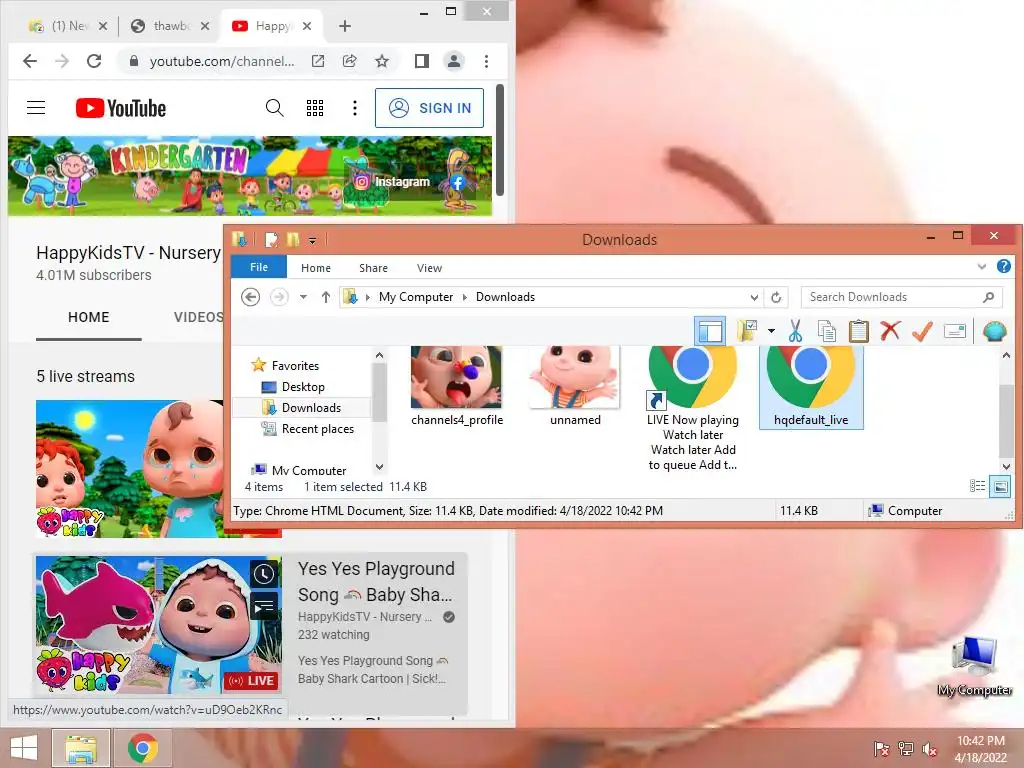Bookmark this page with the star icon

click(x=382, y=61)
